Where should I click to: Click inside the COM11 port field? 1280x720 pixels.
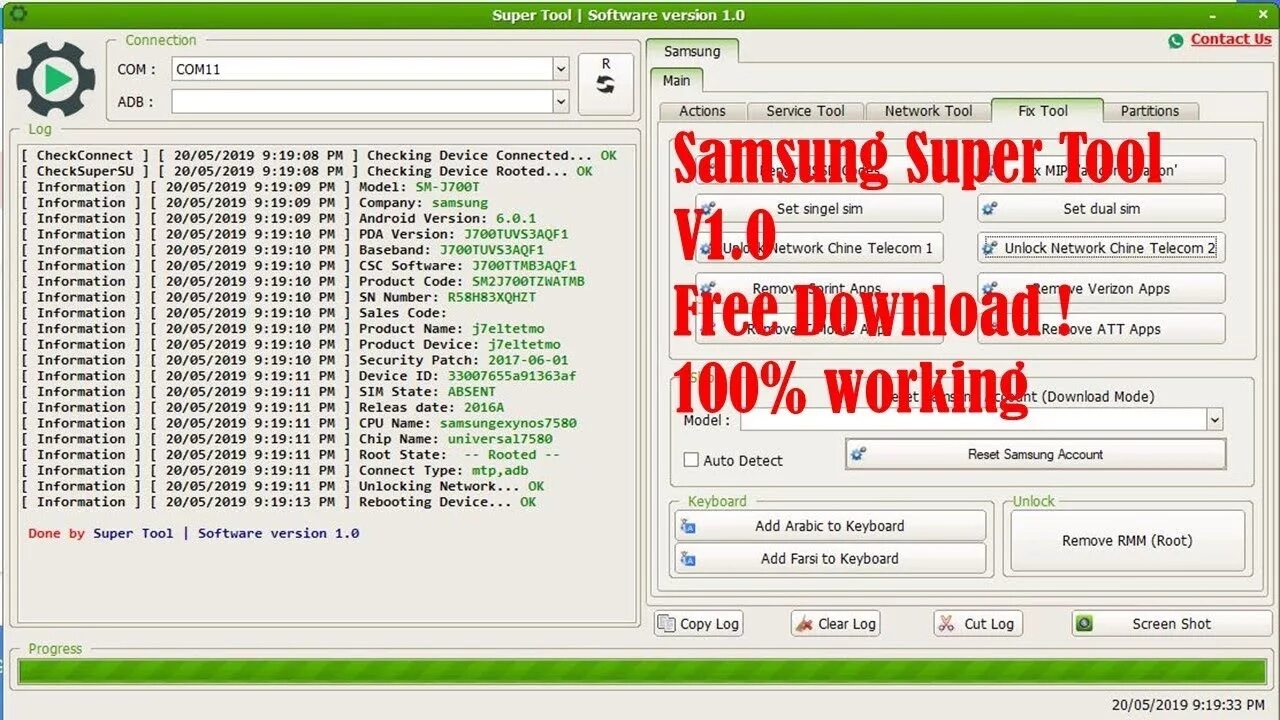pos(361,69)
